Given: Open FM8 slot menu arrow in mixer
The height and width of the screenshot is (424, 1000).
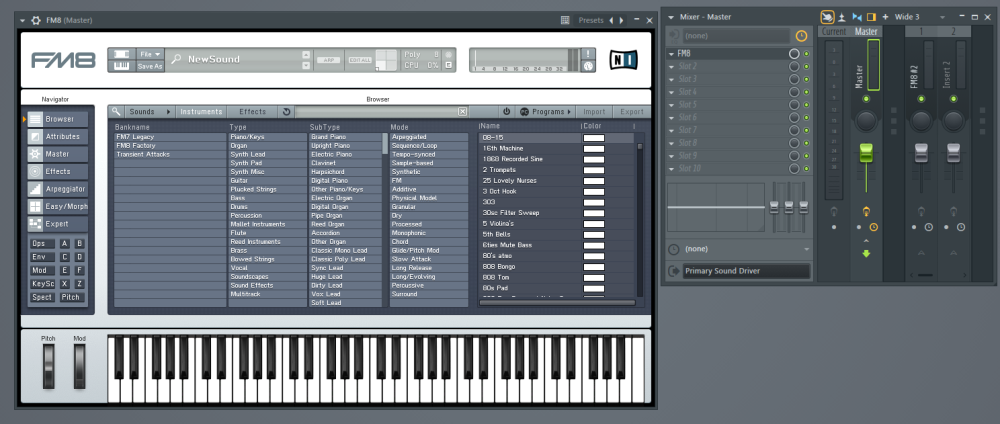Looking at the screenshot, I should pyautogui.click(x=672, y=54).
